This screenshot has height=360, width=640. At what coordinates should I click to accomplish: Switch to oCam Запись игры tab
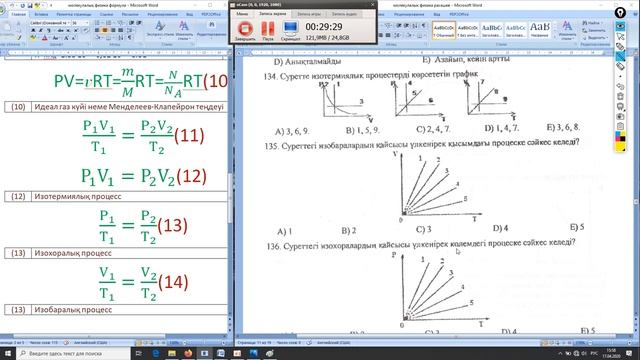[309, 14]
